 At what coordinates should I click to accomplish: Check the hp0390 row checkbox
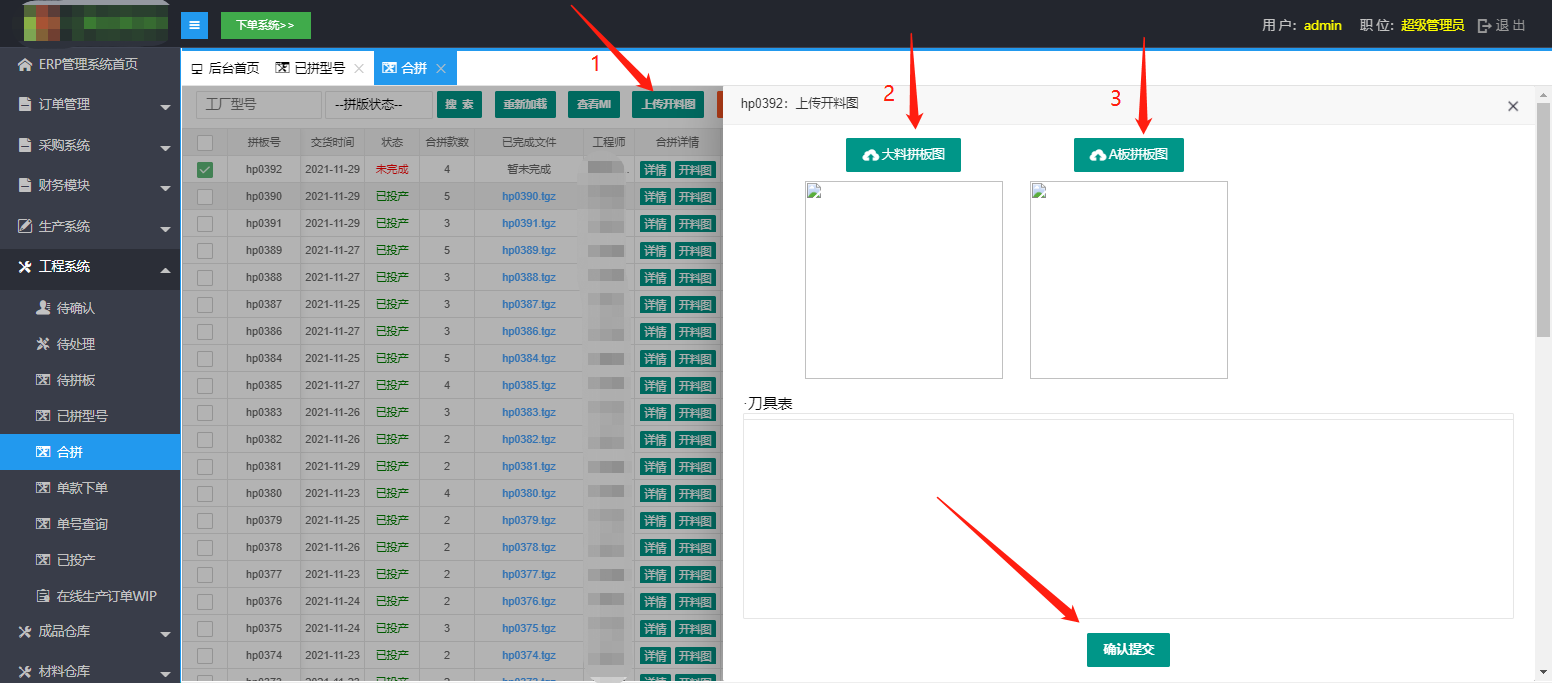click(x=205, y=197)
